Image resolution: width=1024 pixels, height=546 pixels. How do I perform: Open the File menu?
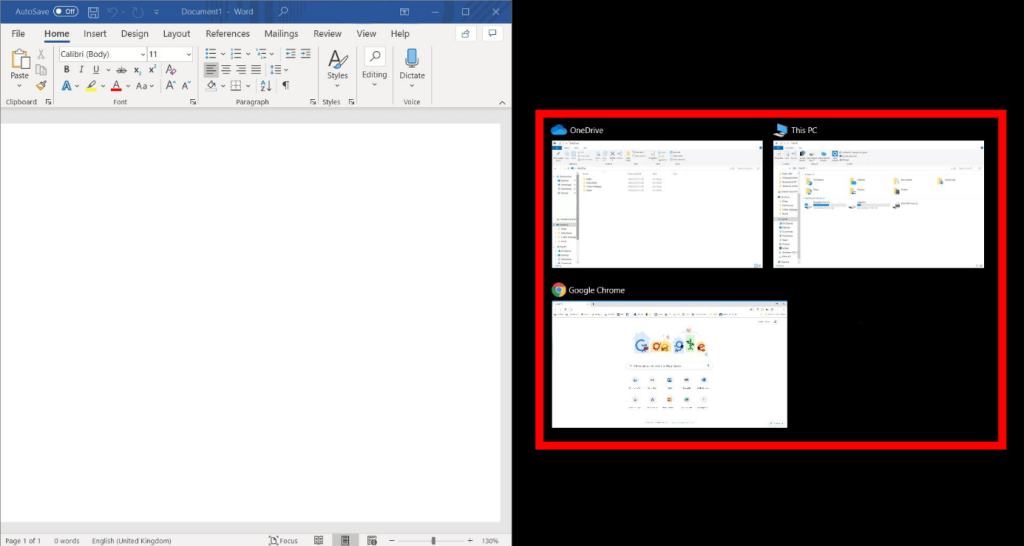pyautogui.click(x=18, y=33)
